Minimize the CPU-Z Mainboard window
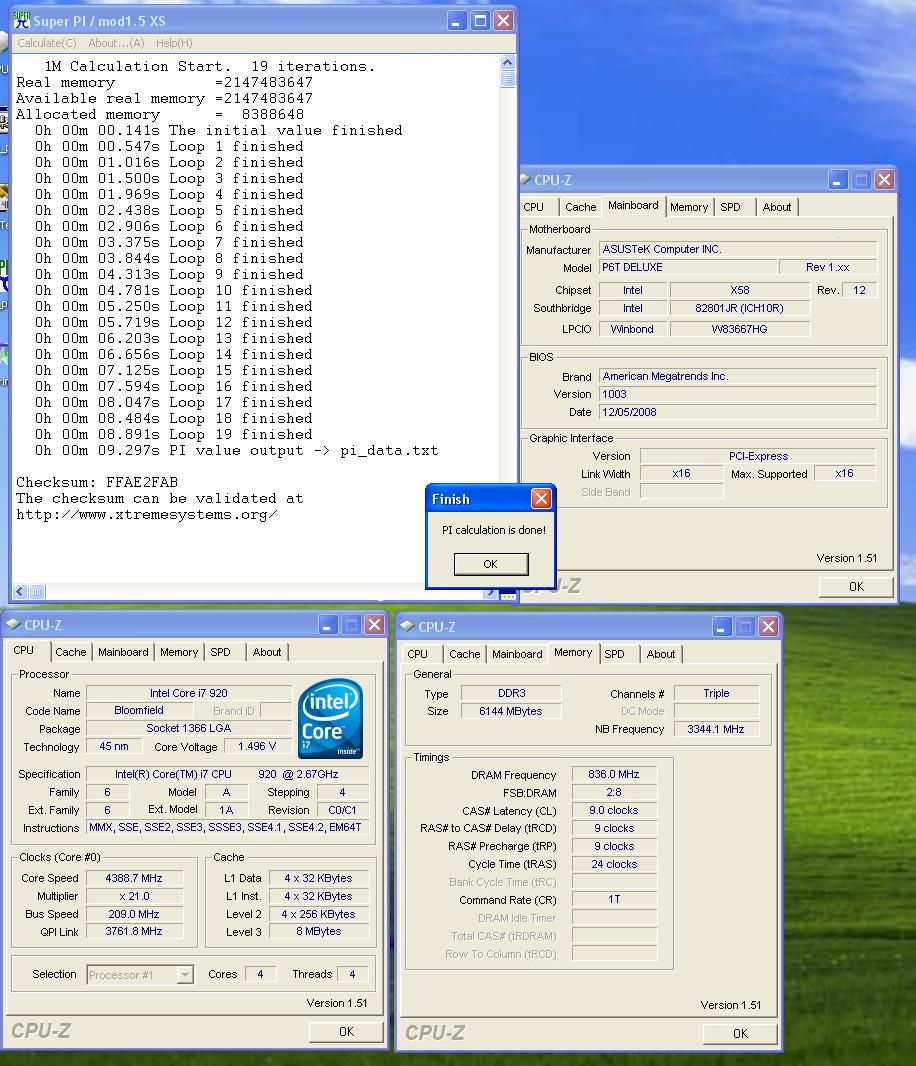 pos(838,179)
